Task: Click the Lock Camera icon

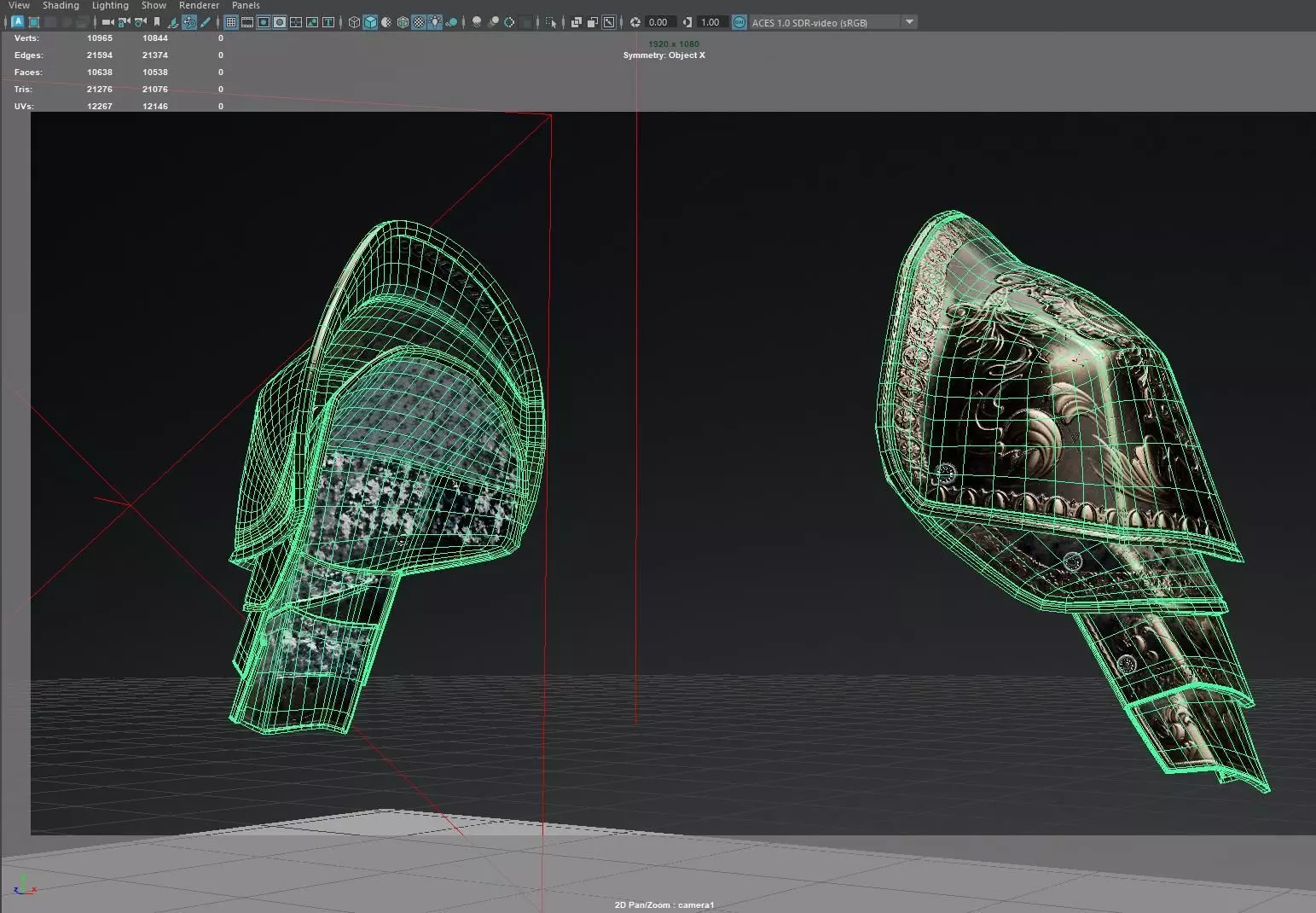Action: tap(124, 22)
